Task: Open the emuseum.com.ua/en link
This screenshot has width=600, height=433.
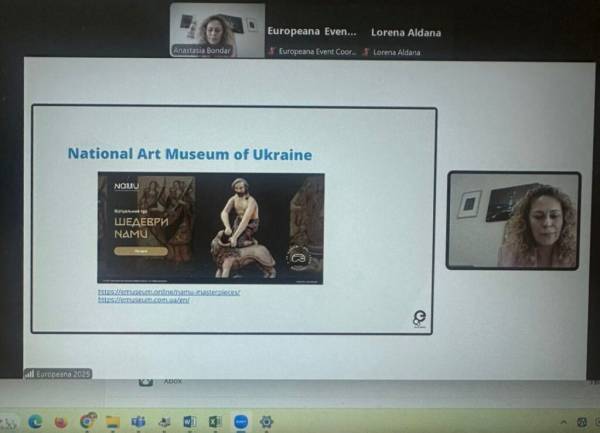Action: pos(144,299)
